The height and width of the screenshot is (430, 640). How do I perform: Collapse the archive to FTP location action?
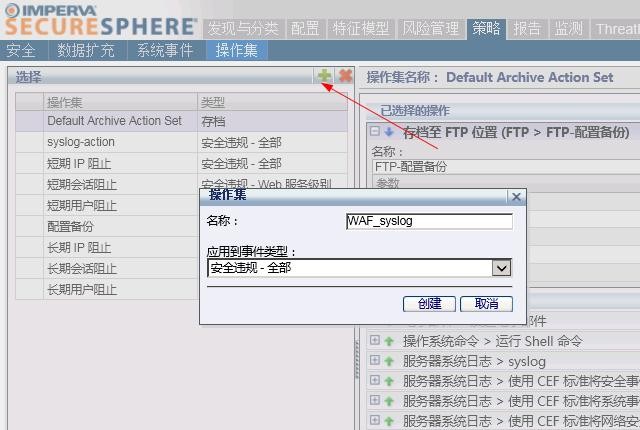tap(375, 131)
